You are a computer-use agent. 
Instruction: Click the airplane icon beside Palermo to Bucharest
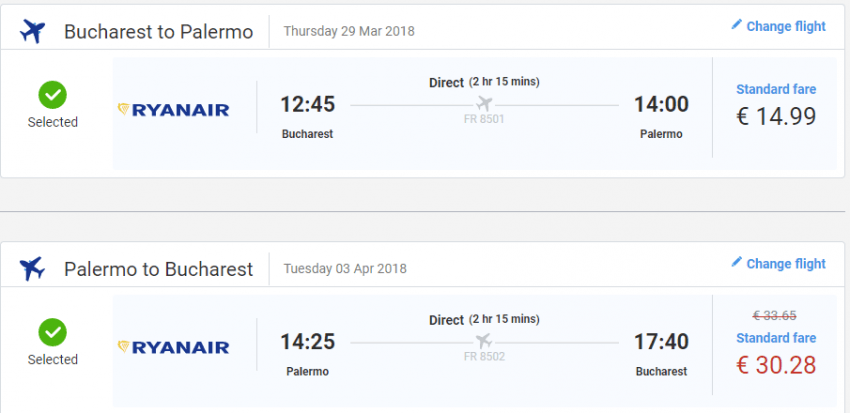(x=33, y=269)
